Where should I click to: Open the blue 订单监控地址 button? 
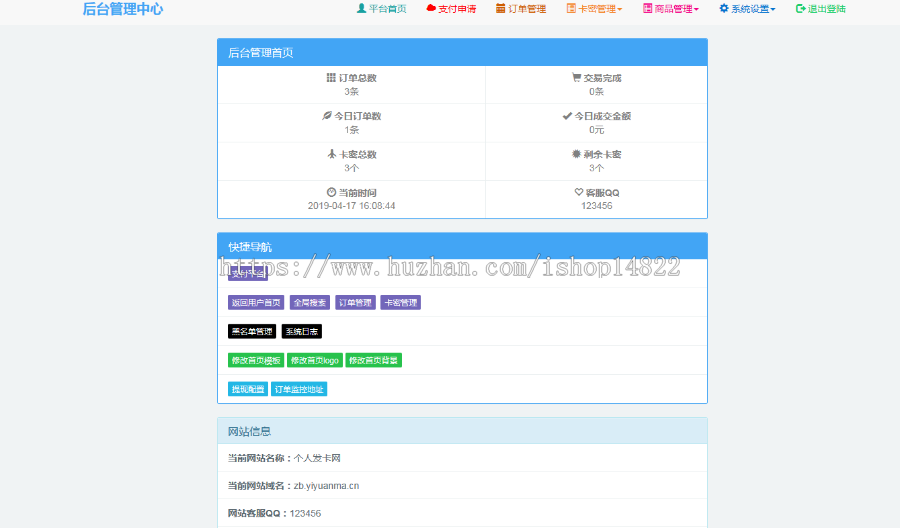pyautogui.click(x=299, y=389)
